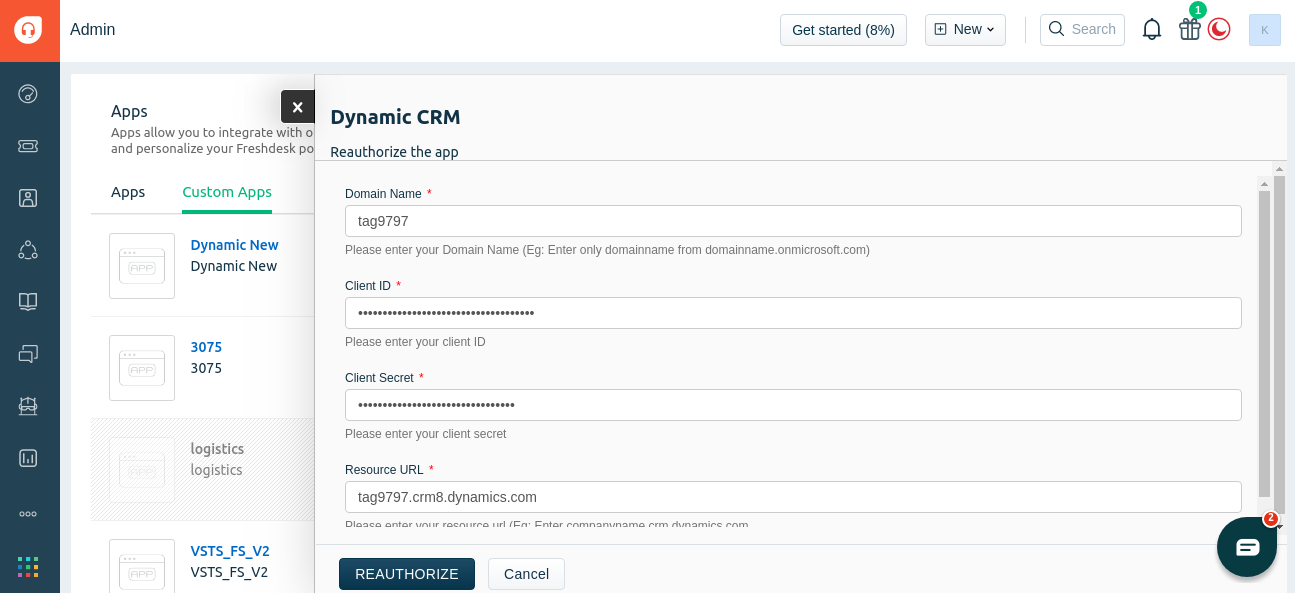Open the Analytics chart icon in sidebar
1295x593 pixels.
click(x=28, y=458)
